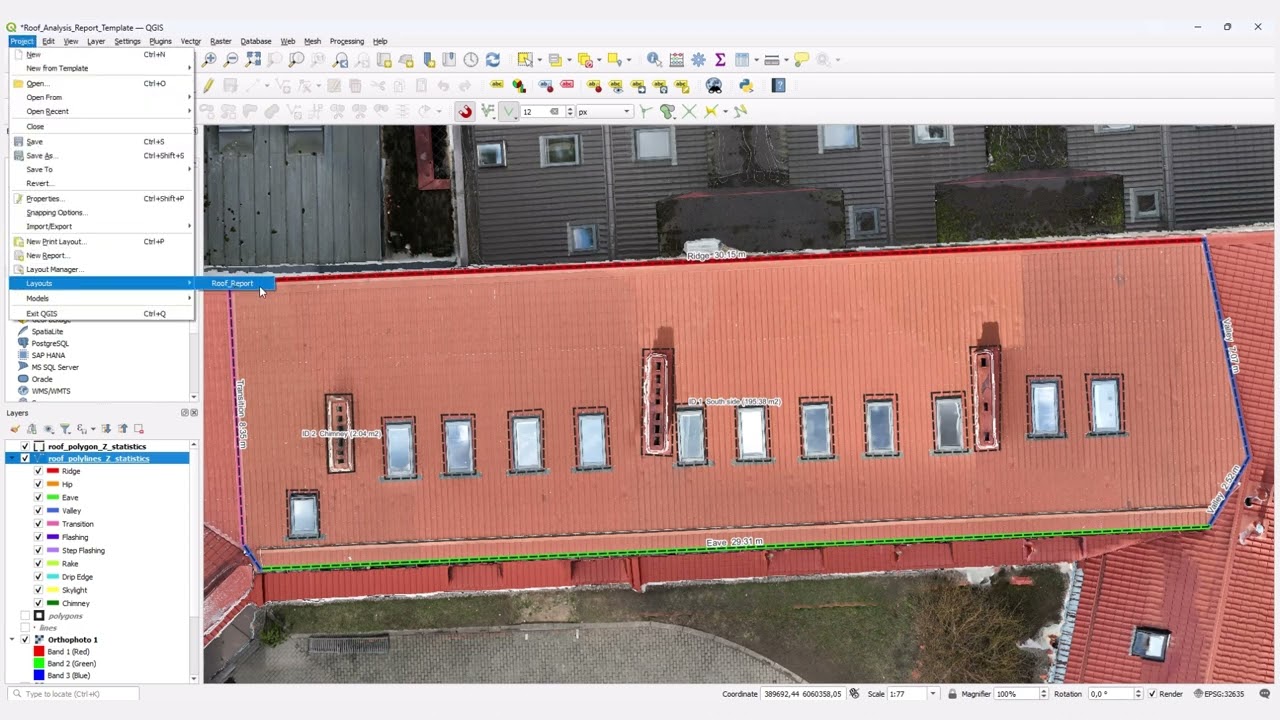
Task: Click the Refresh map canvas icon
Action: 493,60
